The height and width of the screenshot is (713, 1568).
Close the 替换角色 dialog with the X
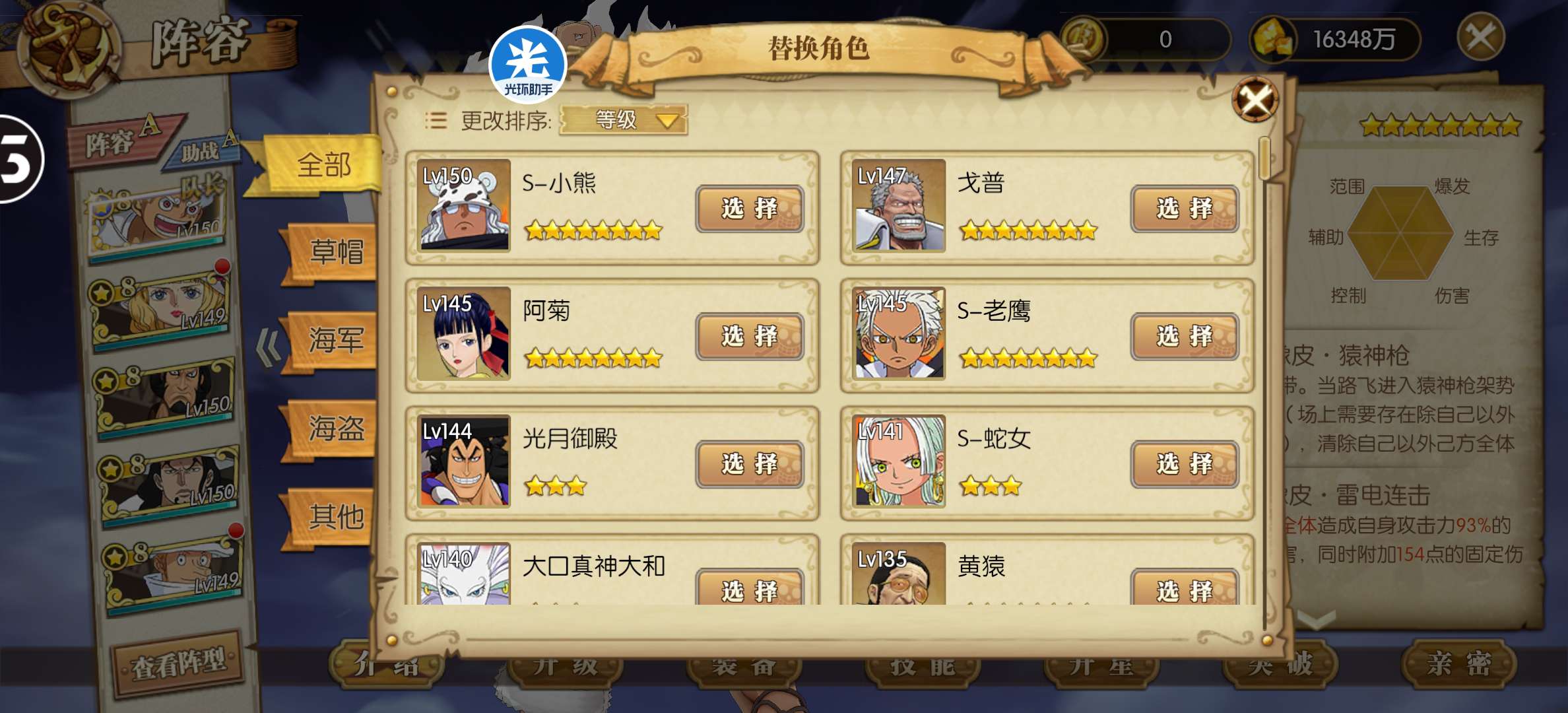click(x=1255, y=100)
